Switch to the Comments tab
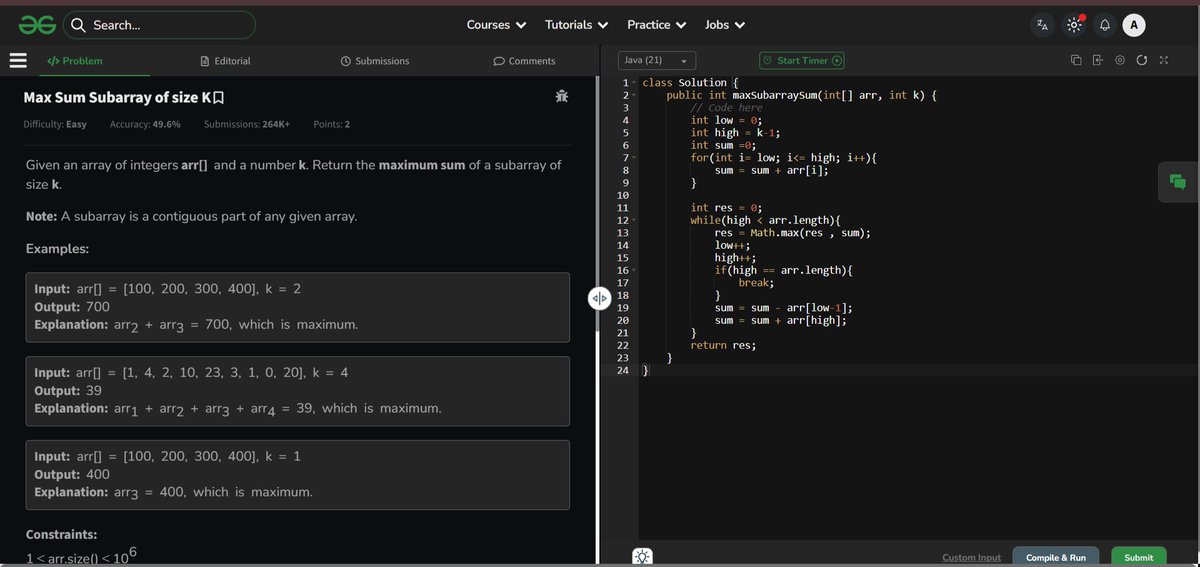 (x=525, y=61)
